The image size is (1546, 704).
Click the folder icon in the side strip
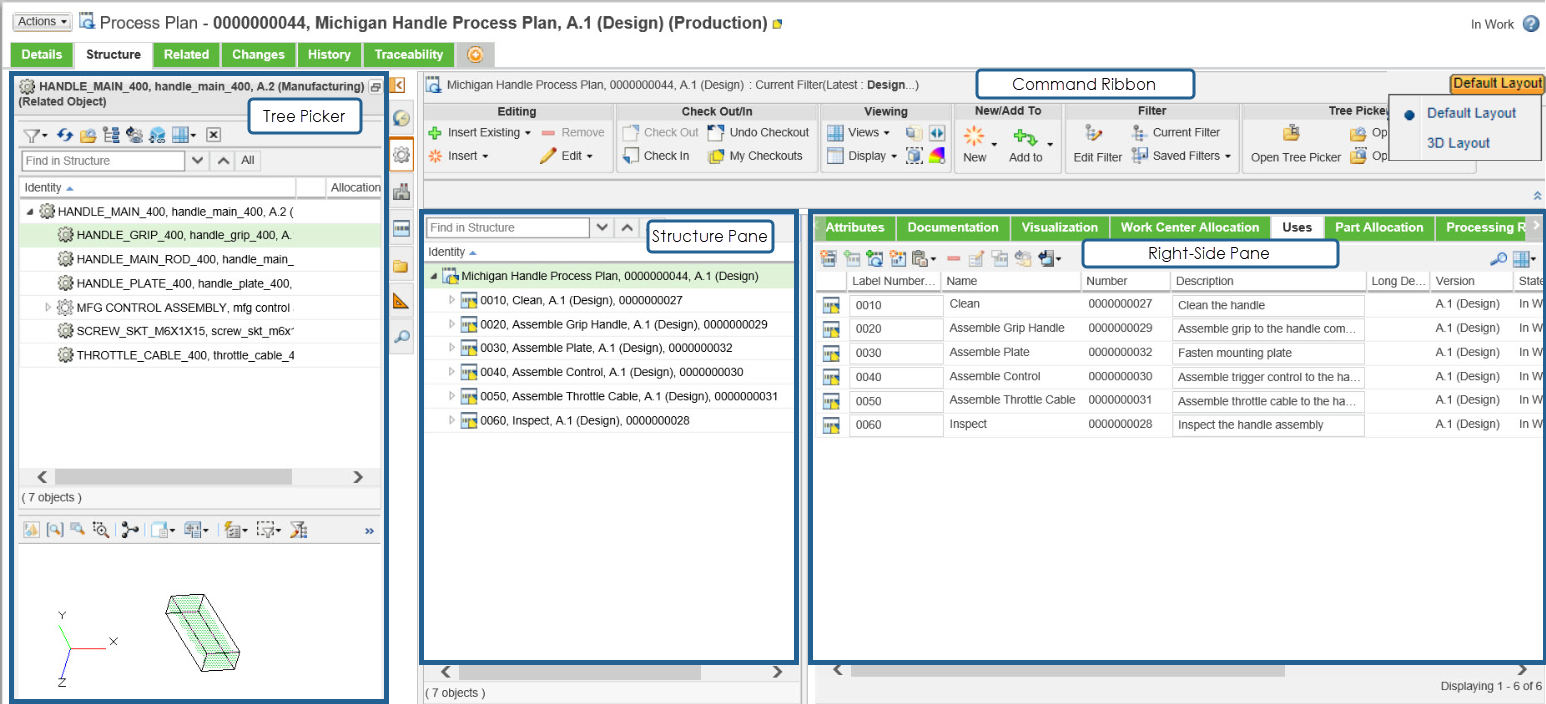point(401,266)
